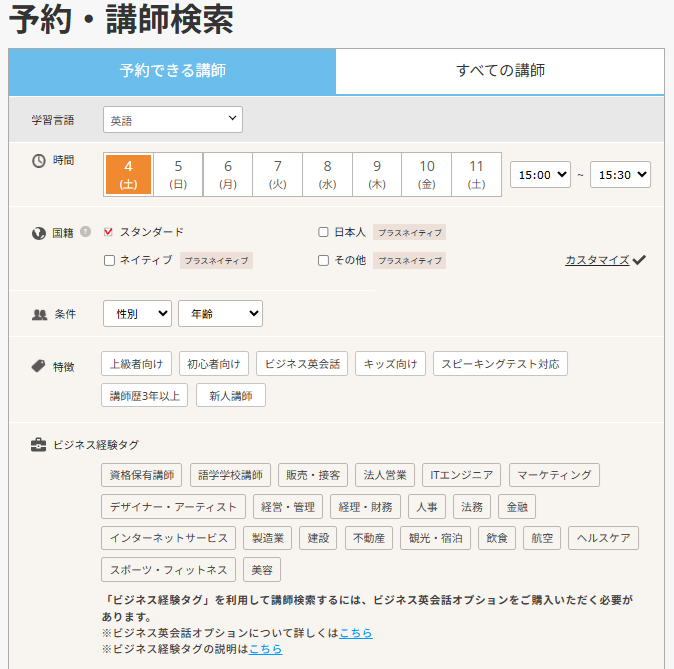
Task: Click the briefcase icon by ビジネス経験タグ
Action: pos(39,445)
